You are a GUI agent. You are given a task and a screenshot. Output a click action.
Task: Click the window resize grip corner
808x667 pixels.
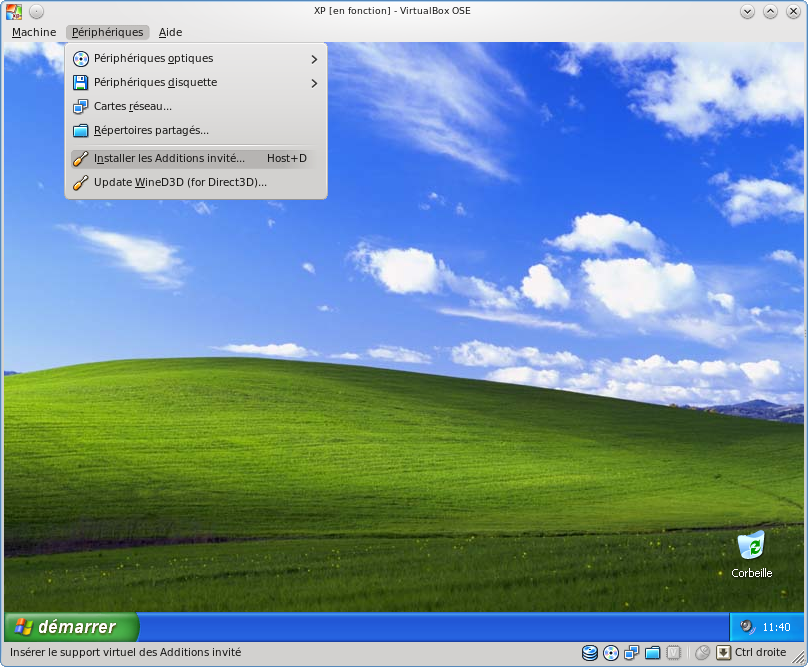pos(800,659)
